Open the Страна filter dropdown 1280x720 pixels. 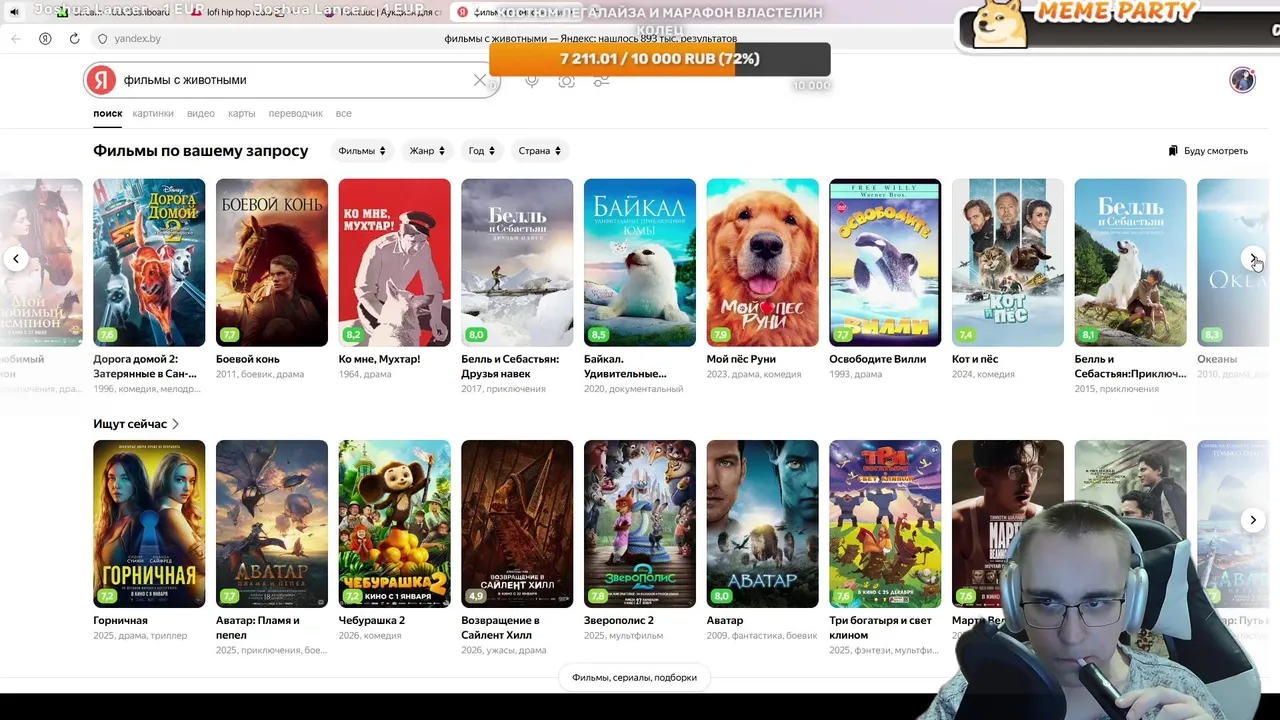pyautogui.click(x=540, y=151)
